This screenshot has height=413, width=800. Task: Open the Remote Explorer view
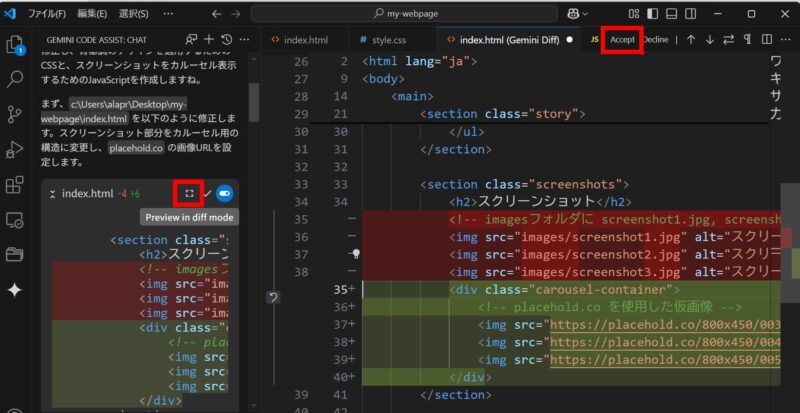pyautogui.click(x=14, y=220)
